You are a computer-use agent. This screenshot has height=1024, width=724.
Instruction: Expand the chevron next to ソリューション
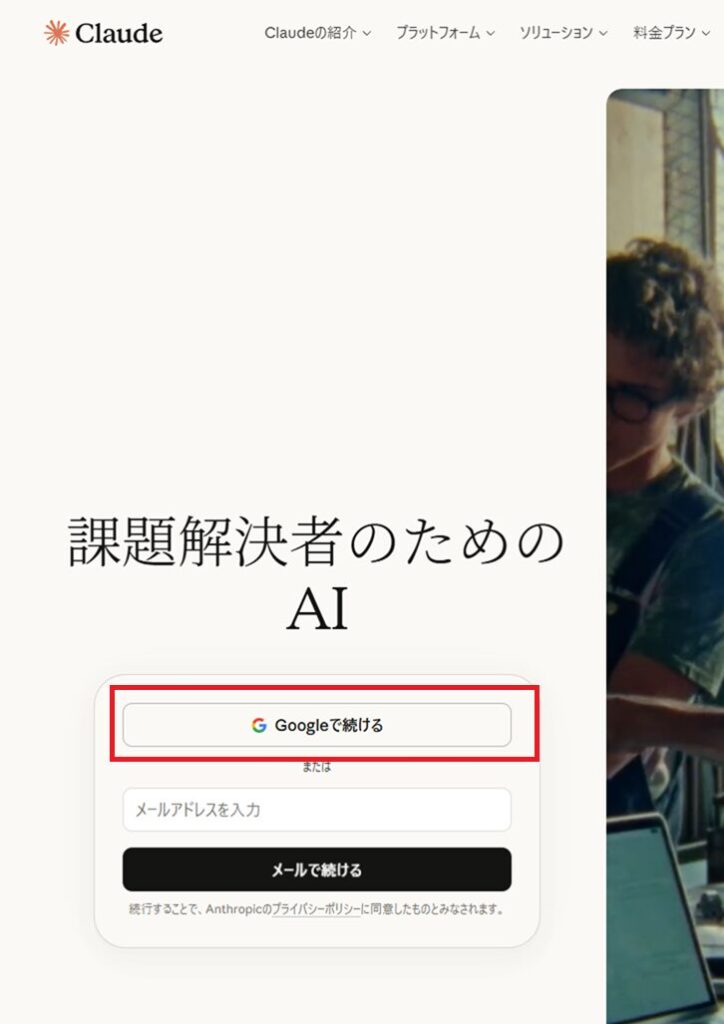(603, 33)
